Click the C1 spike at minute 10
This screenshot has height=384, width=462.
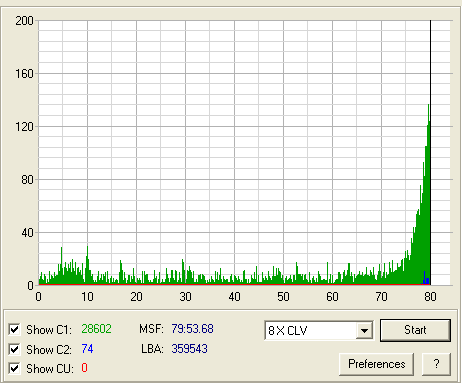pyautogui.click(x=87, y=263)
